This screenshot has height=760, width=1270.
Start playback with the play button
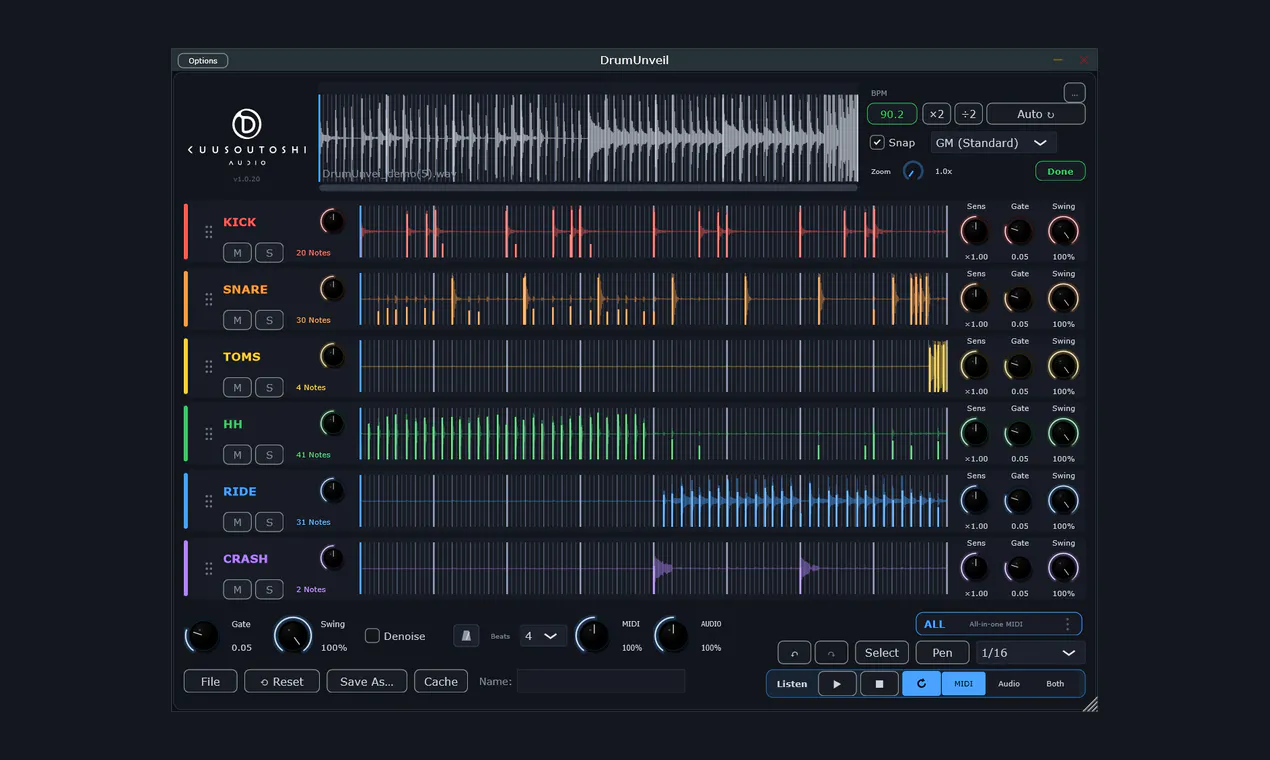[837, 684]
